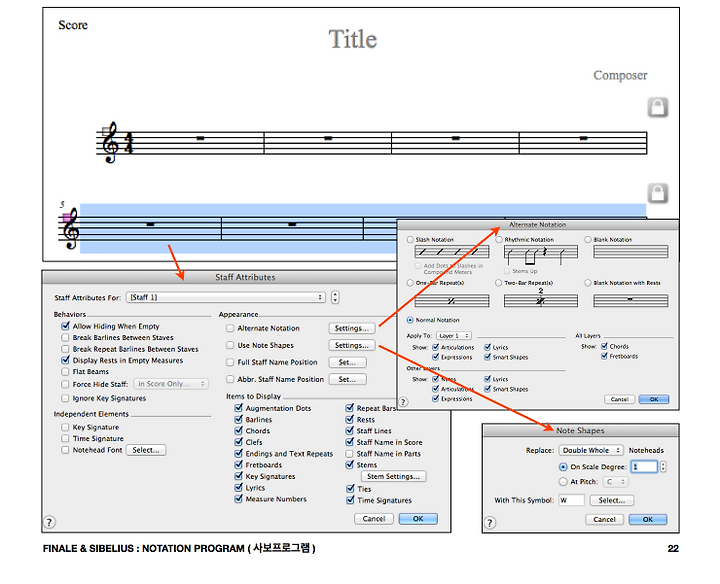Open help in Alternate Notation dialog
This screenshot has height=584, width=720.
(x=403, y=402)
